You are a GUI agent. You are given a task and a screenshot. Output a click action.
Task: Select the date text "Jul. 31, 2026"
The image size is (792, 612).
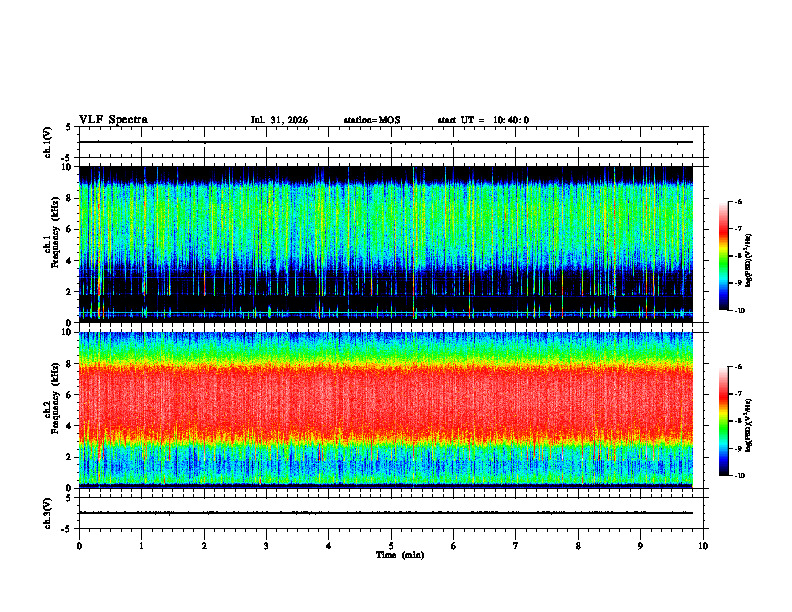[279, 120]
